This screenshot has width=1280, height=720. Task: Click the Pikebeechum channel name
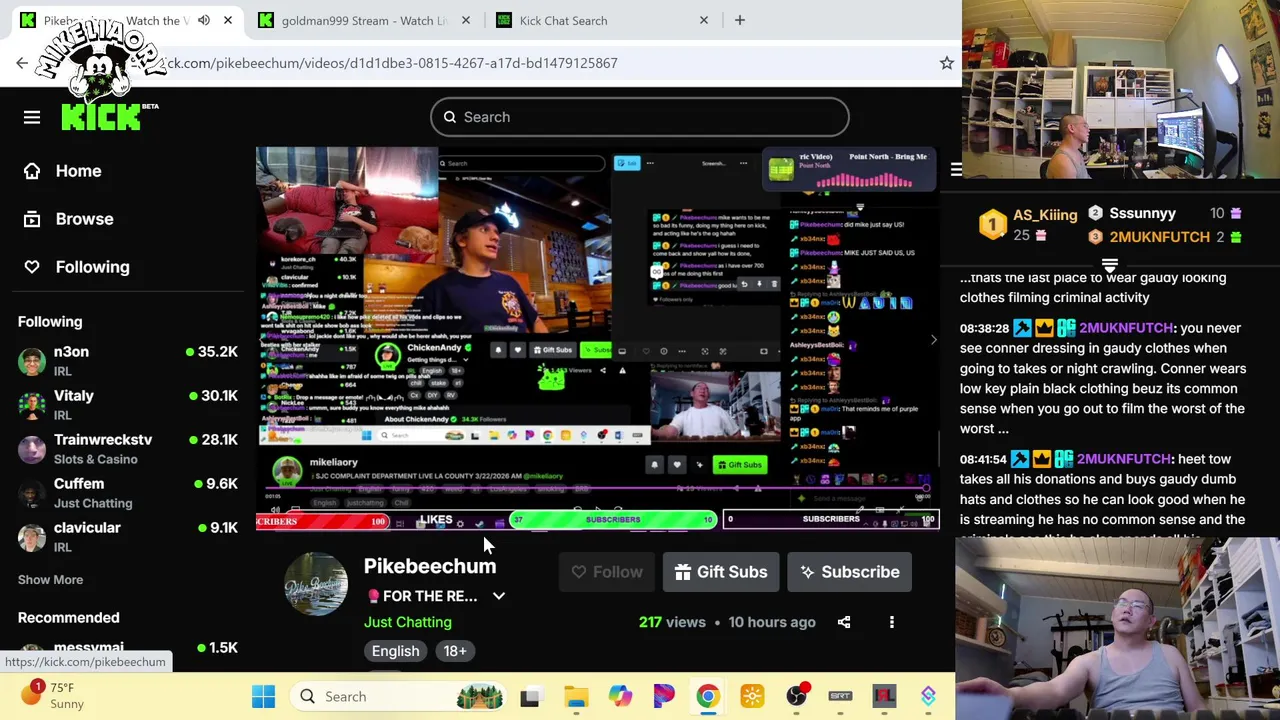(430, 566)
